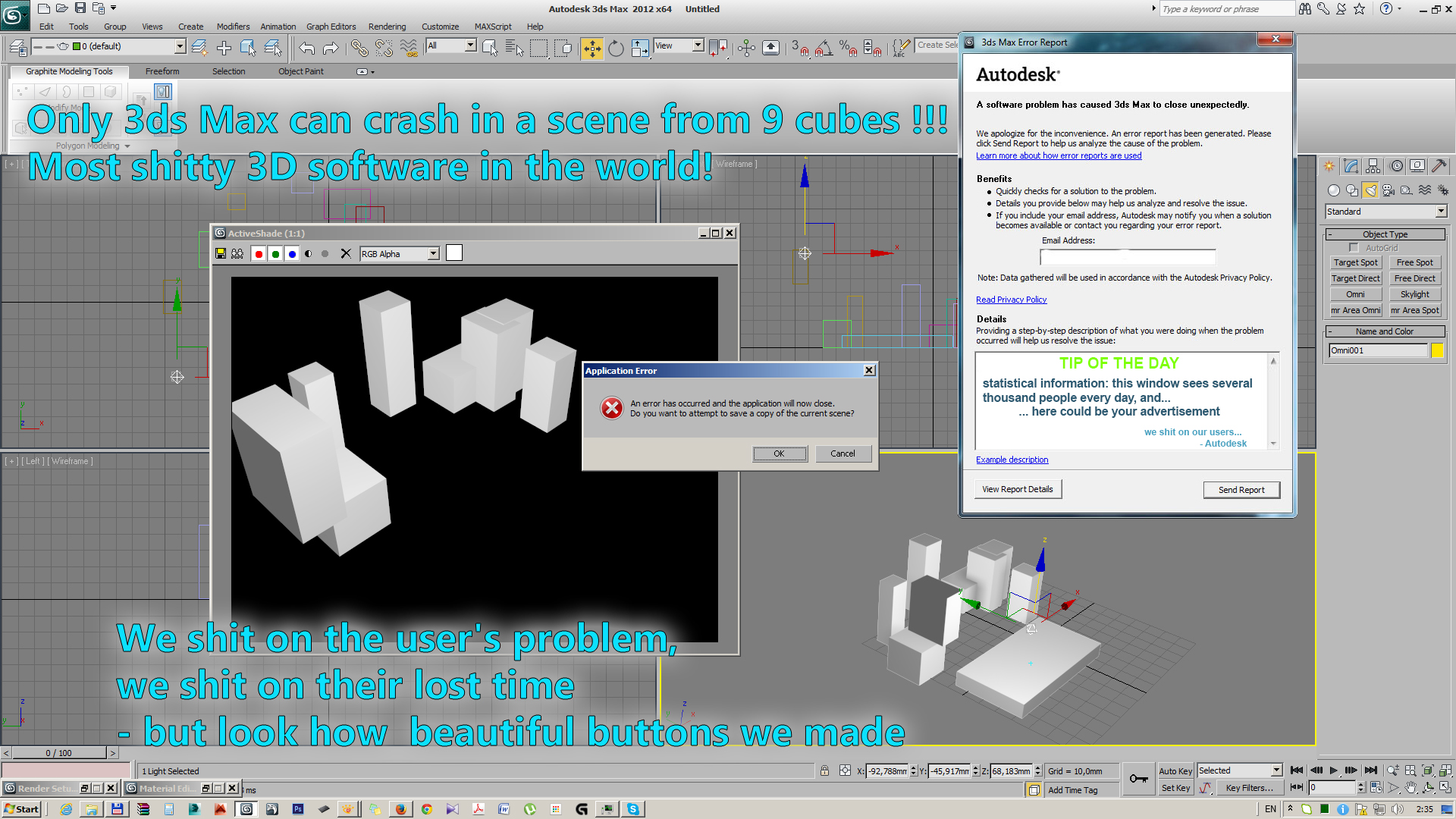Activate the Select and Move tool
The image size is (1456, 819).
pyautogui.click(x=592, y=49)
